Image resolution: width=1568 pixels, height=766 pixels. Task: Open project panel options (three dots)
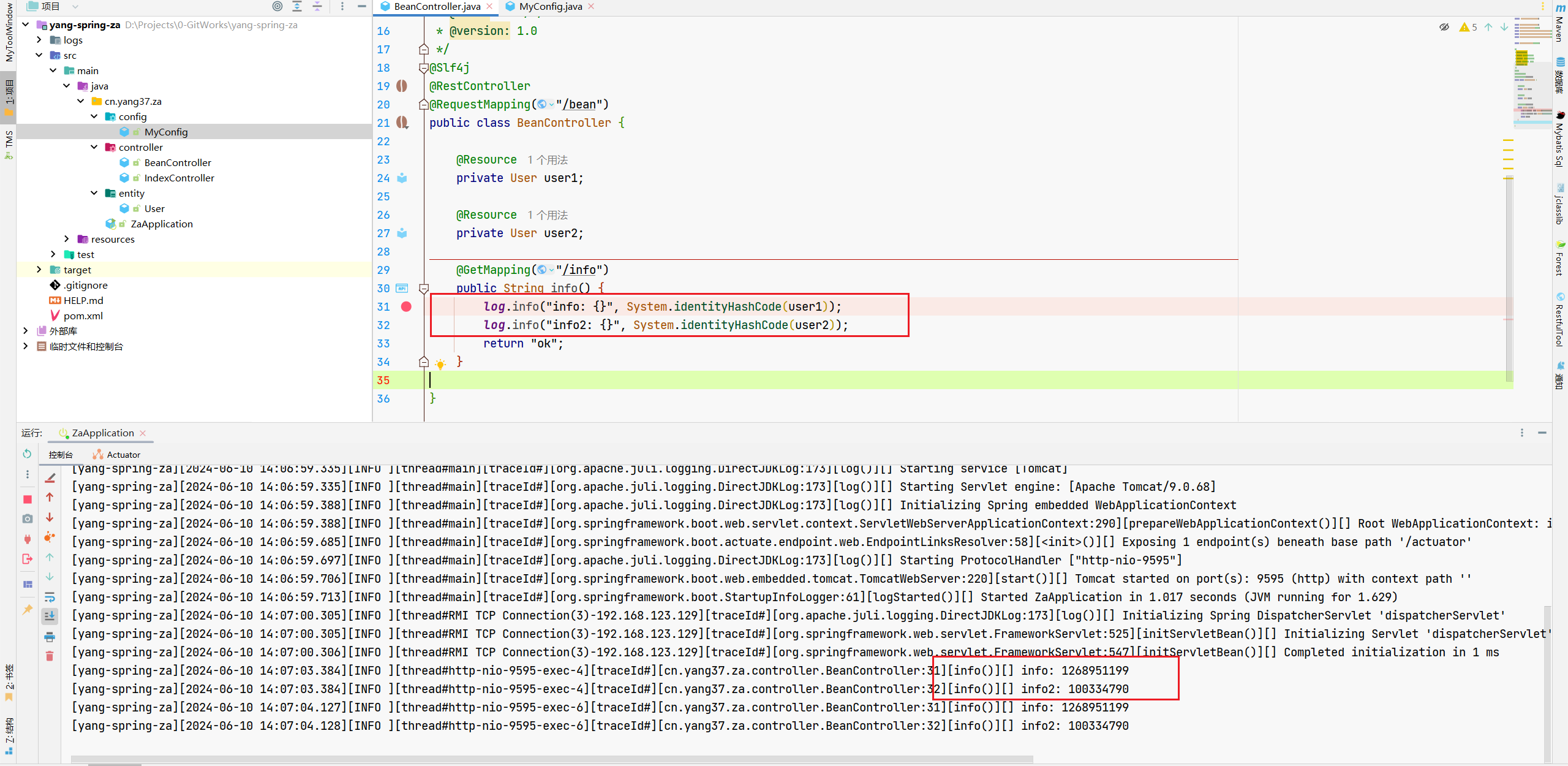pyautogui.click(x=342, y=6)
